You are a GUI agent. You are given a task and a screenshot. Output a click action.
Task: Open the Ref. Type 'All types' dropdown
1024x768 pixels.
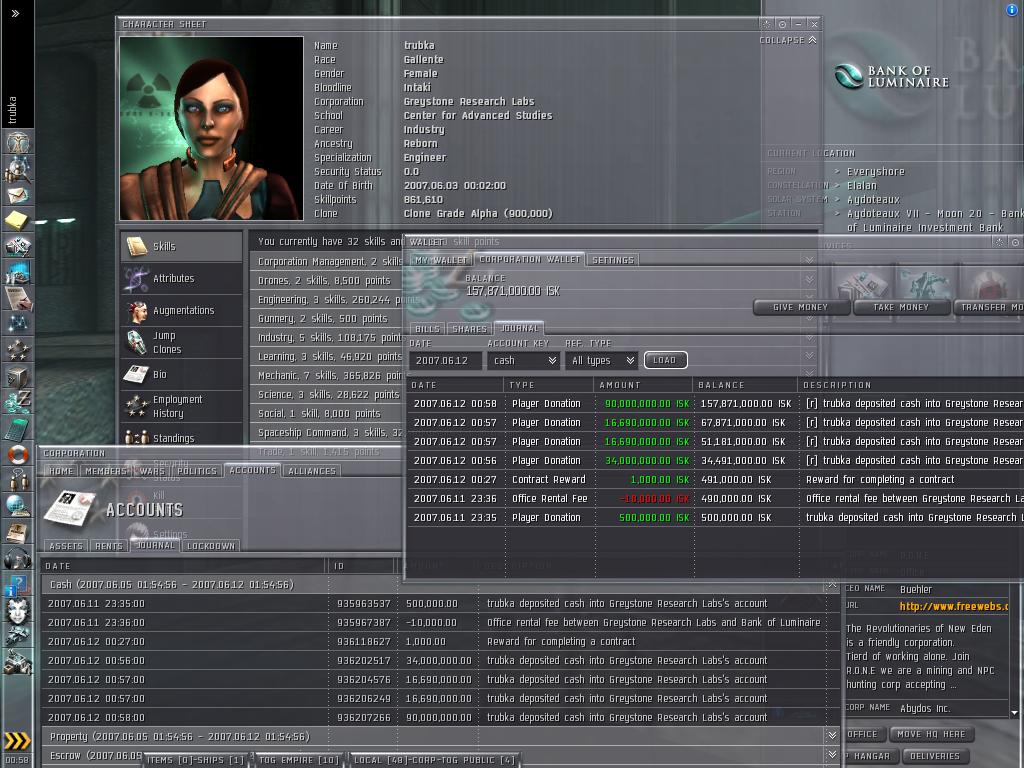[601, 360]
